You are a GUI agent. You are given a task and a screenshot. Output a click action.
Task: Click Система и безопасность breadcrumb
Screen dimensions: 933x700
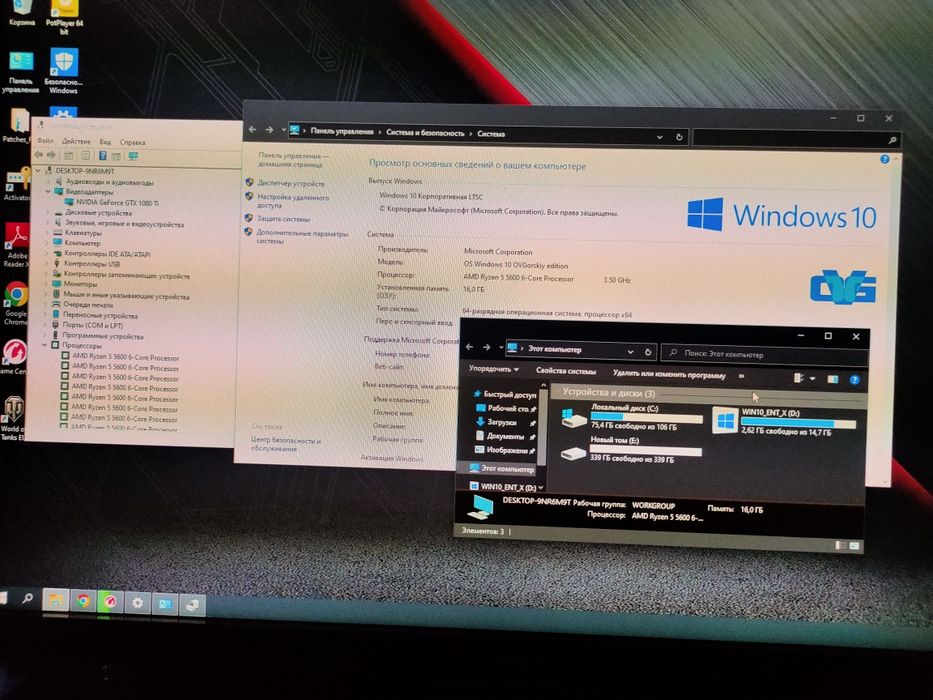click(425, 133)
